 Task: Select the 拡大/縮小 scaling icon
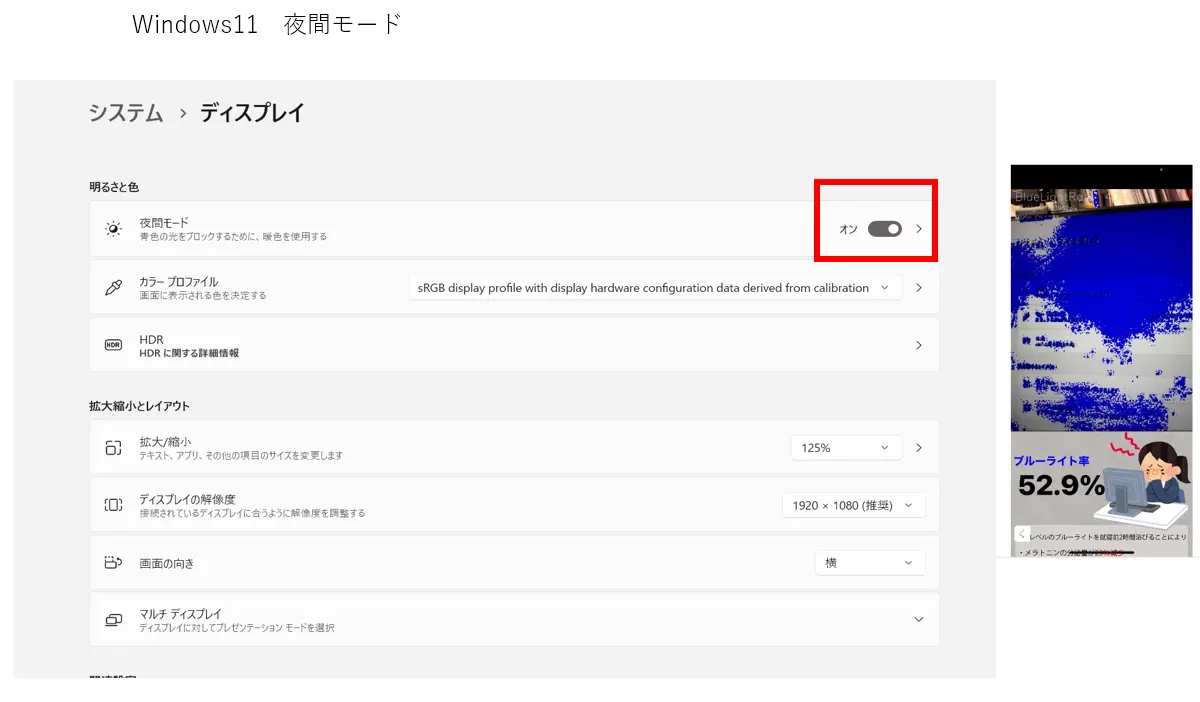point(113,447)
